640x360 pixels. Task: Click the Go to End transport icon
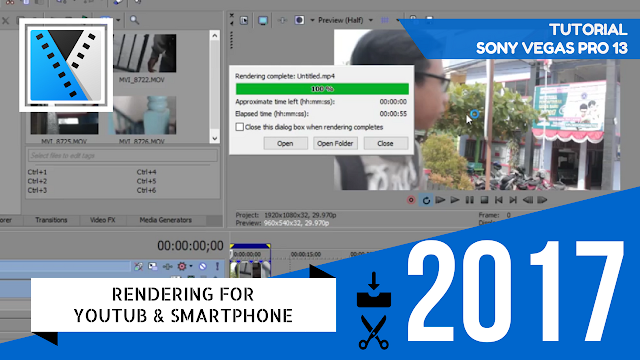pos(513,200)
